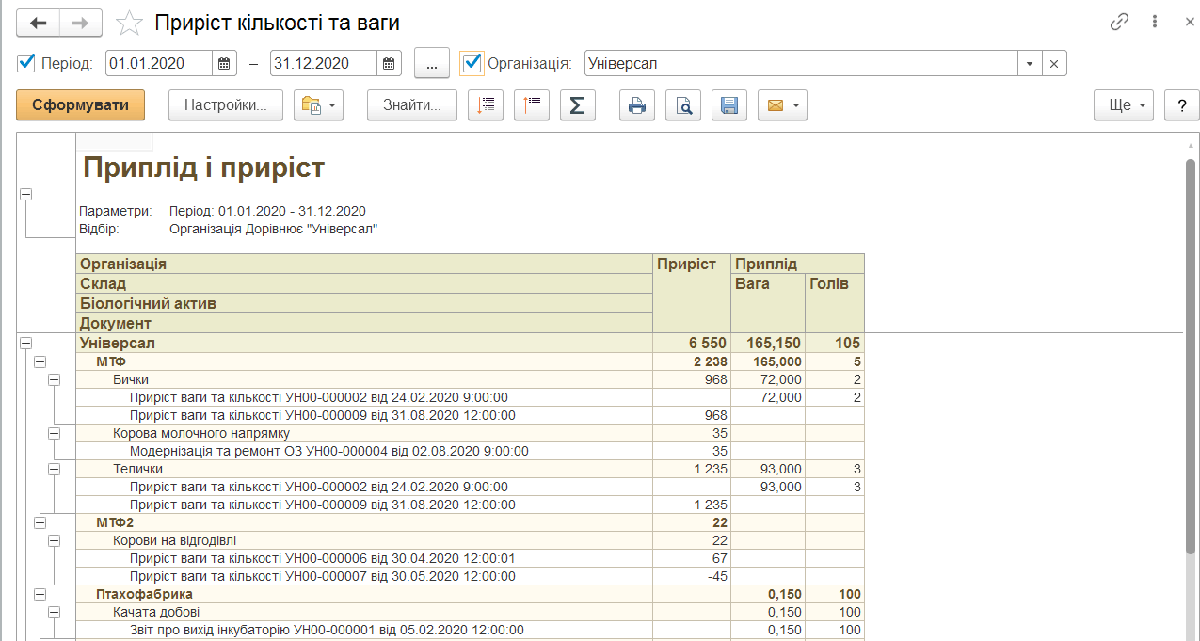Go back with the left arrow button
This screenshot has height=641, width=1200.
point(39,22)
